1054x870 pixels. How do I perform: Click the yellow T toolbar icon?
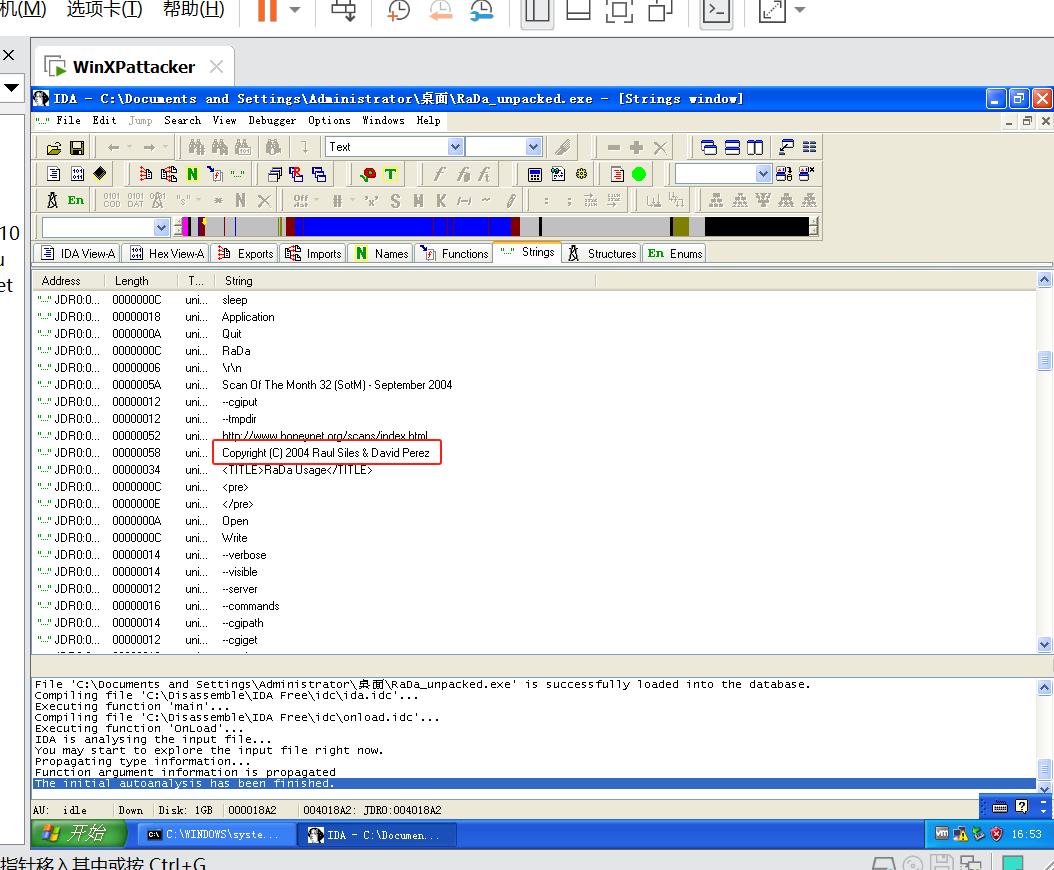click(390, 175)
